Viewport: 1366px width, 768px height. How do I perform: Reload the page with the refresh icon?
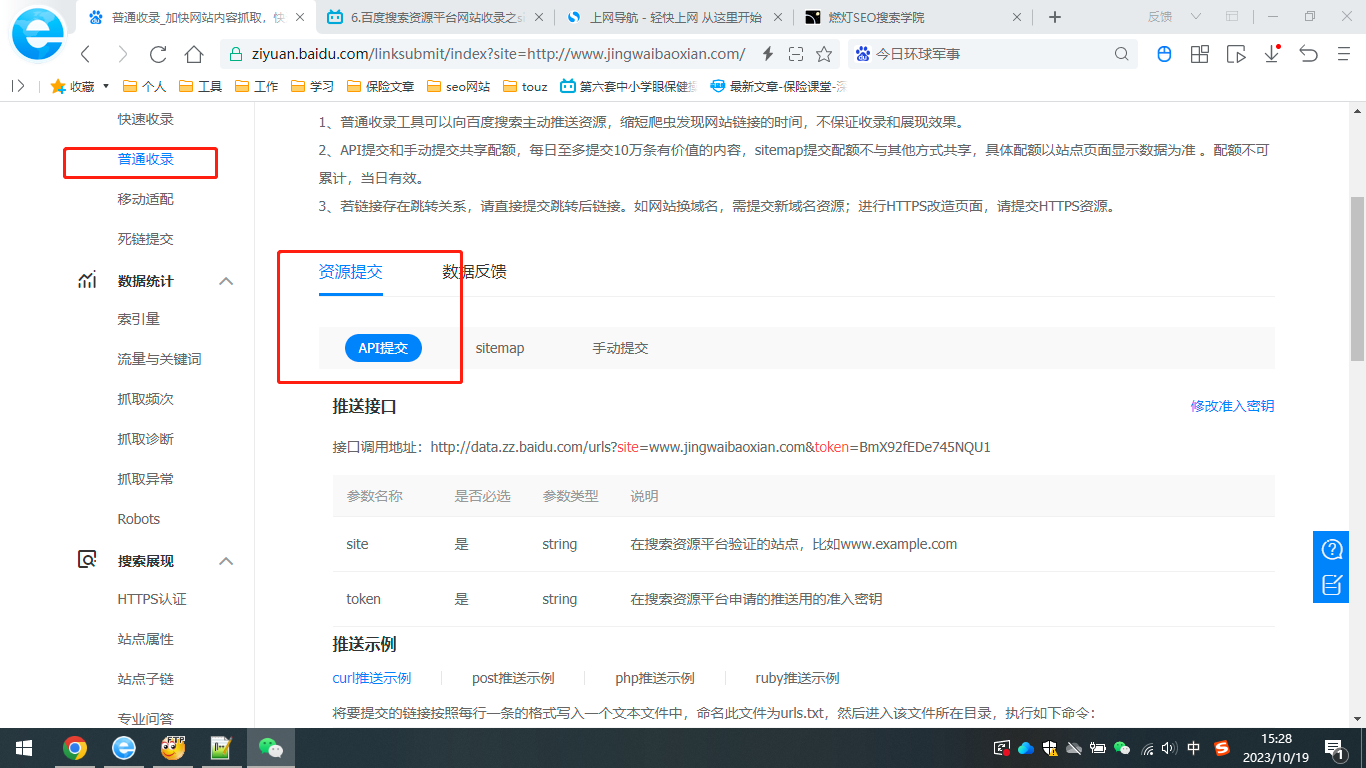click(x=157, y=54)
